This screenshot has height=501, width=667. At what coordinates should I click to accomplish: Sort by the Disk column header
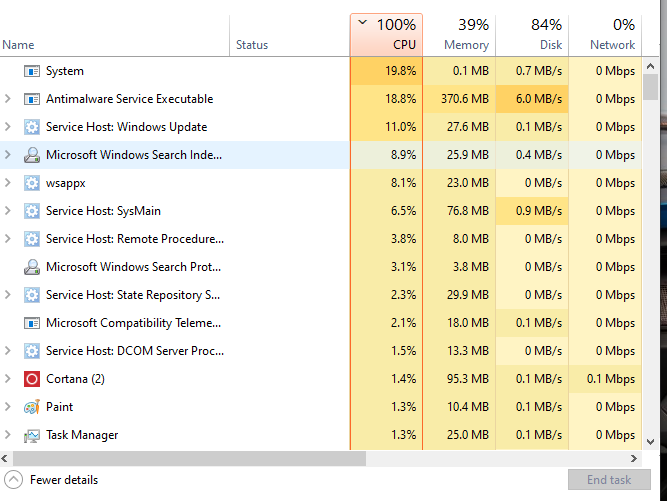coord(533,35)
